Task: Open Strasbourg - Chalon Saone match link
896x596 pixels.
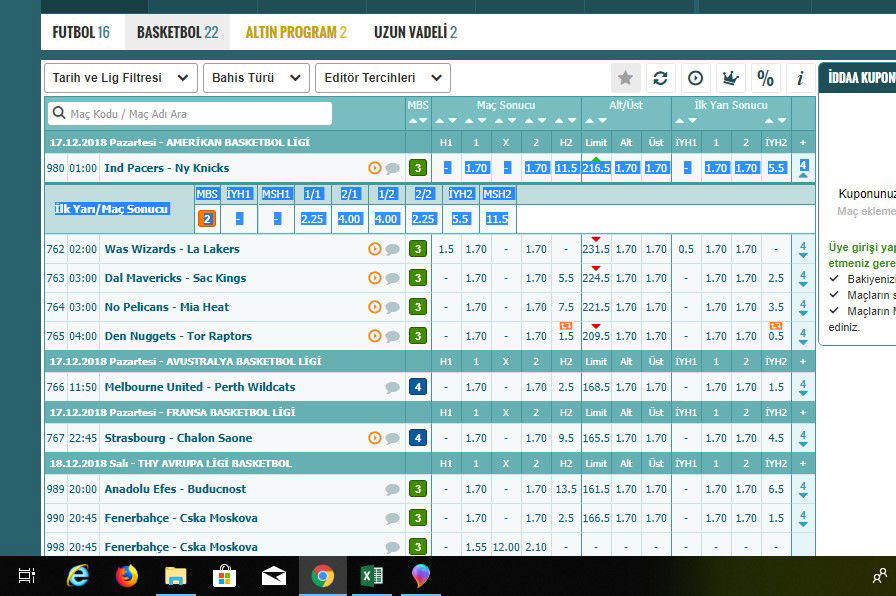Action: click(178, 438)
